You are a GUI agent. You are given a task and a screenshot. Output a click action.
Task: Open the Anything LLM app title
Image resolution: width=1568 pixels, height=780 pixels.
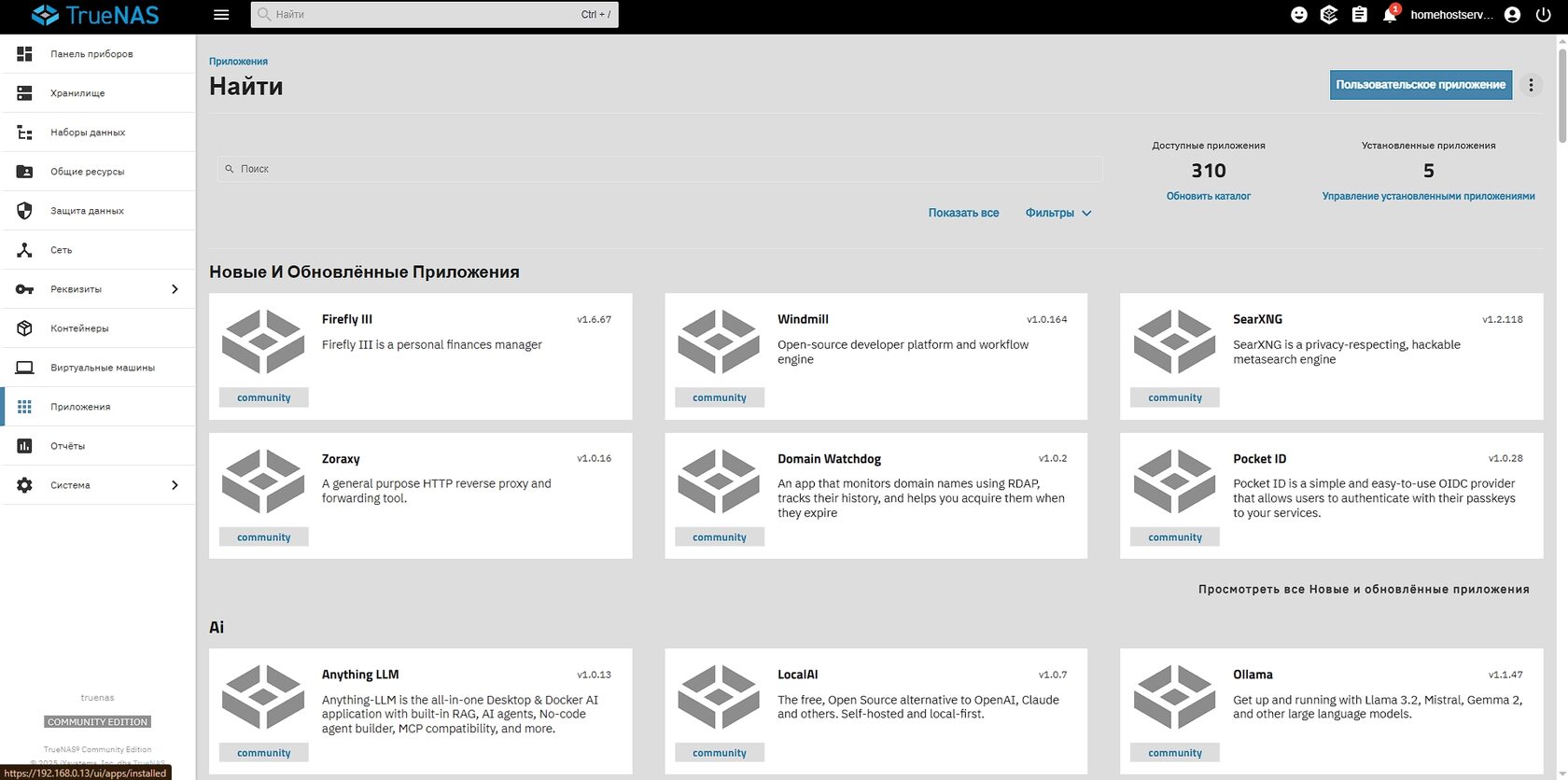pyautogui.click(x=360, y=675)
